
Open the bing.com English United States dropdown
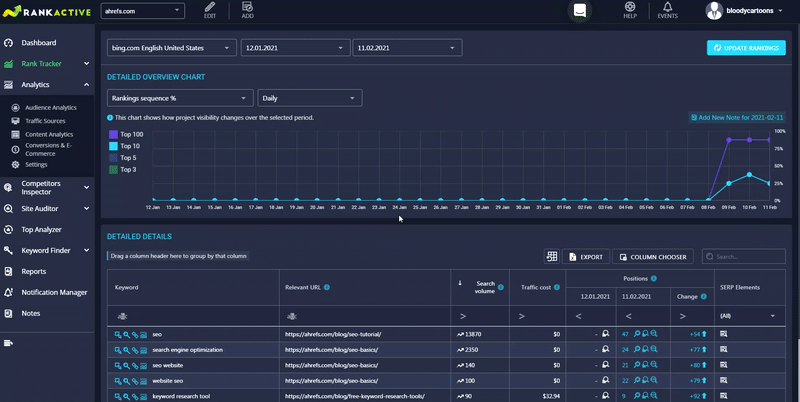pos(171,48)
